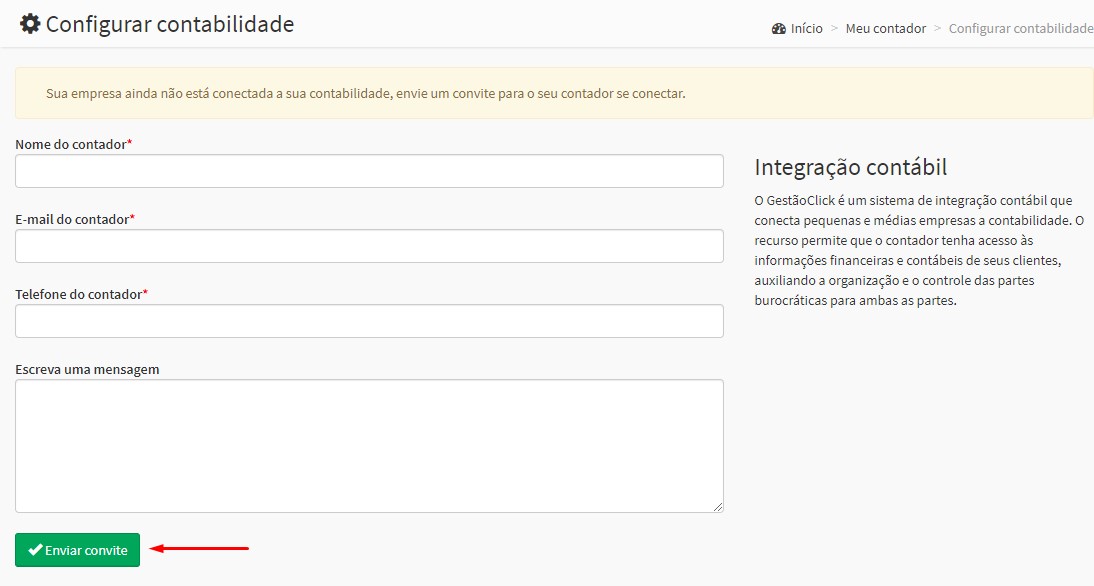Screen dimensions: 1094x586
Task: Click the Escreva uma mensagem label
Action: click(x=87, y=370)
